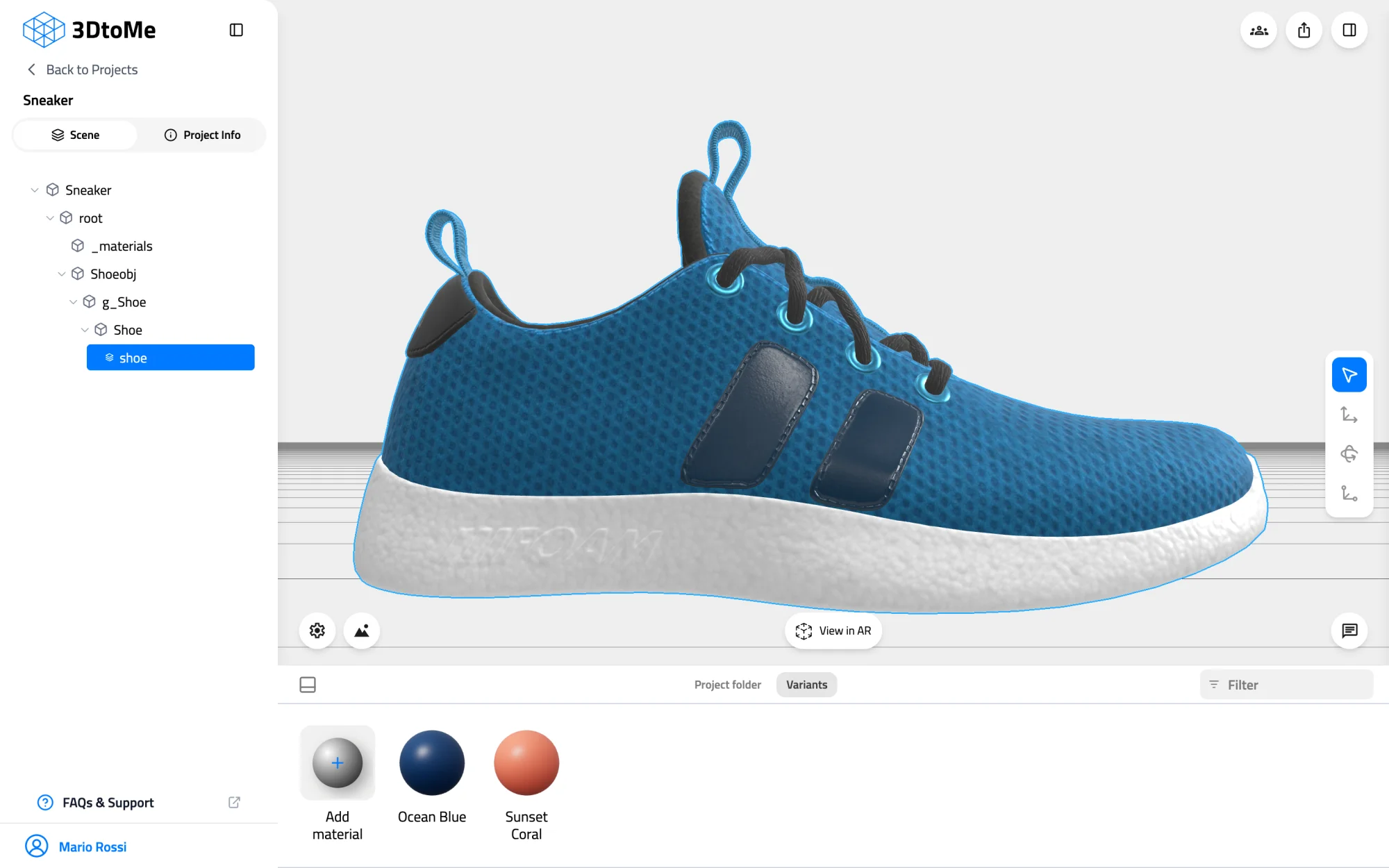
Task: Collapse the left sidebar panel icon
Action: coord(236,30)
